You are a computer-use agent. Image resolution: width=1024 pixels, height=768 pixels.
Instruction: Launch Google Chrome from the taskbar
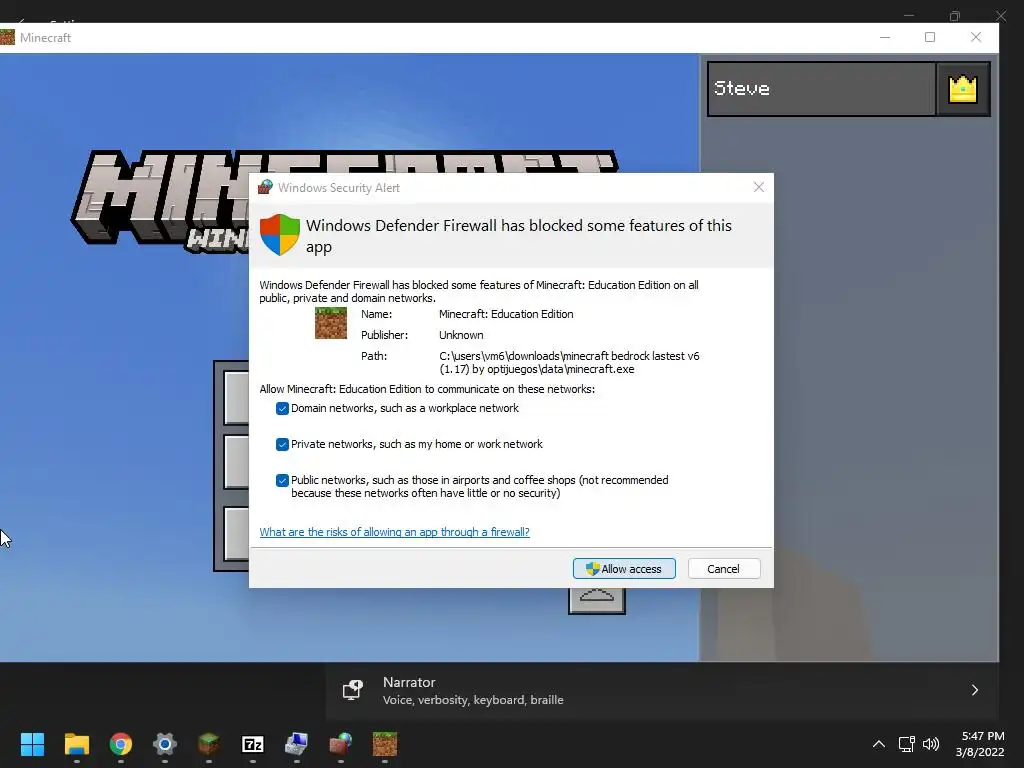121,744
